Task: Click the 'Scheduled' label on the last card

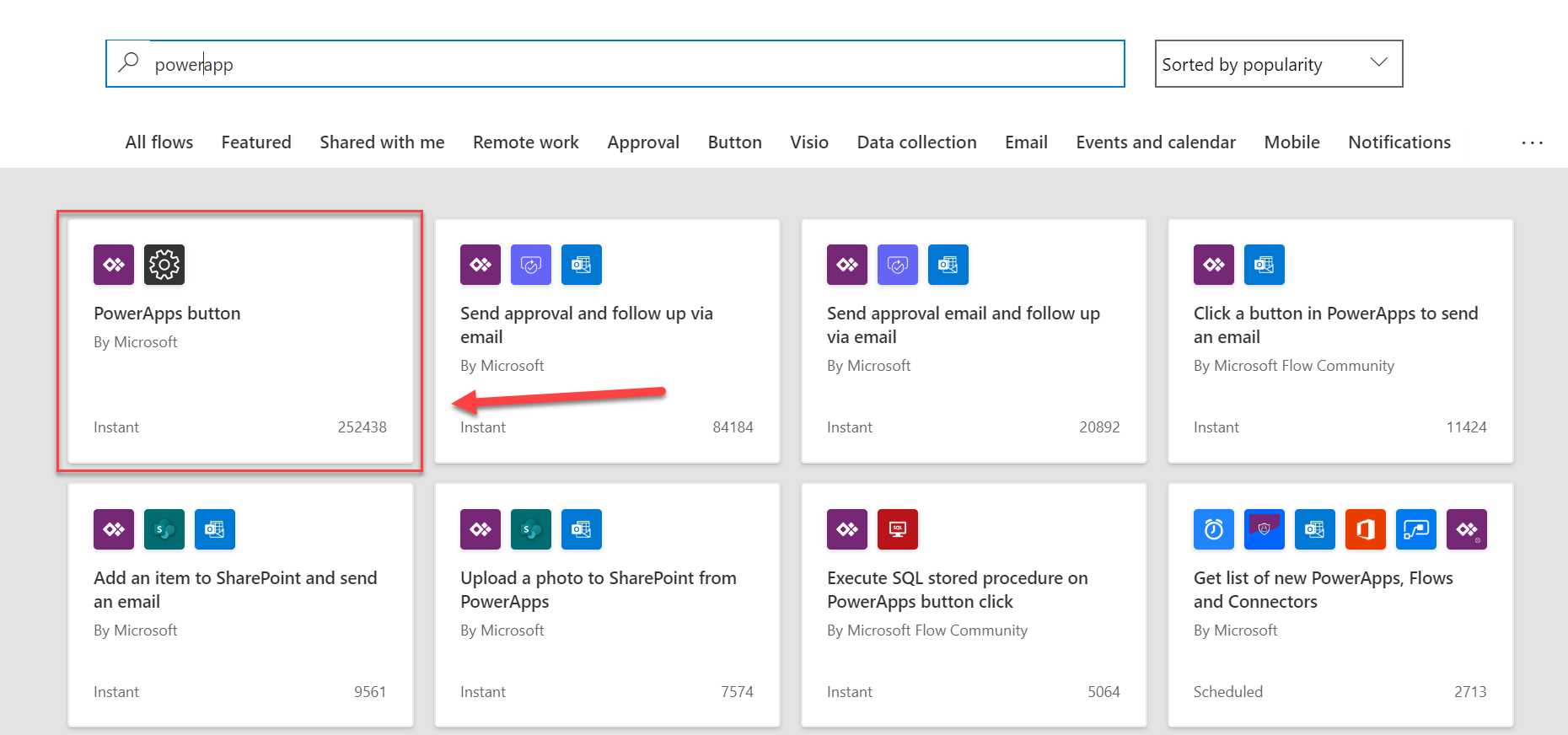Action: coord(1228,692)
